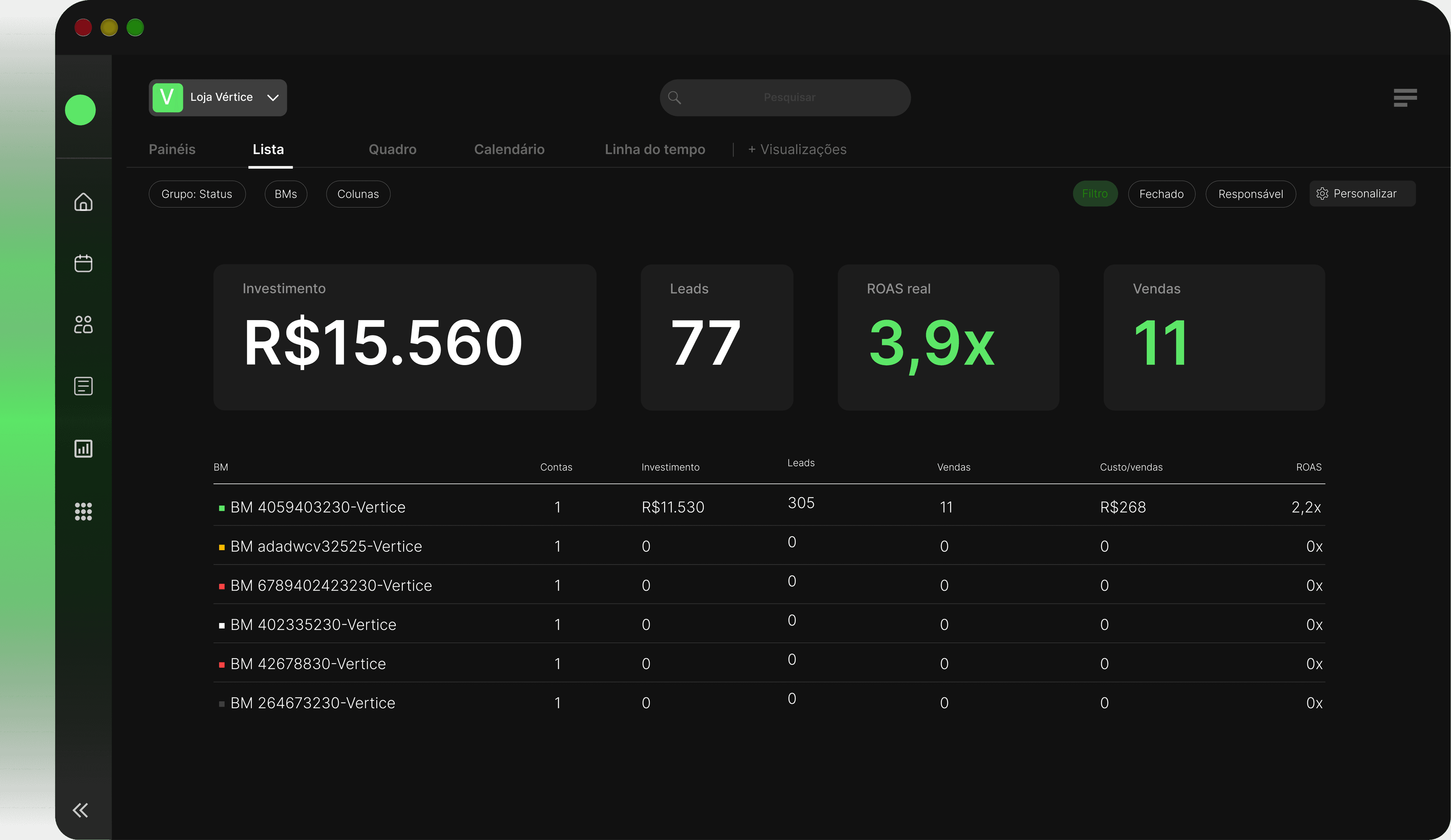Click into the Pesquisar search field

785,97
